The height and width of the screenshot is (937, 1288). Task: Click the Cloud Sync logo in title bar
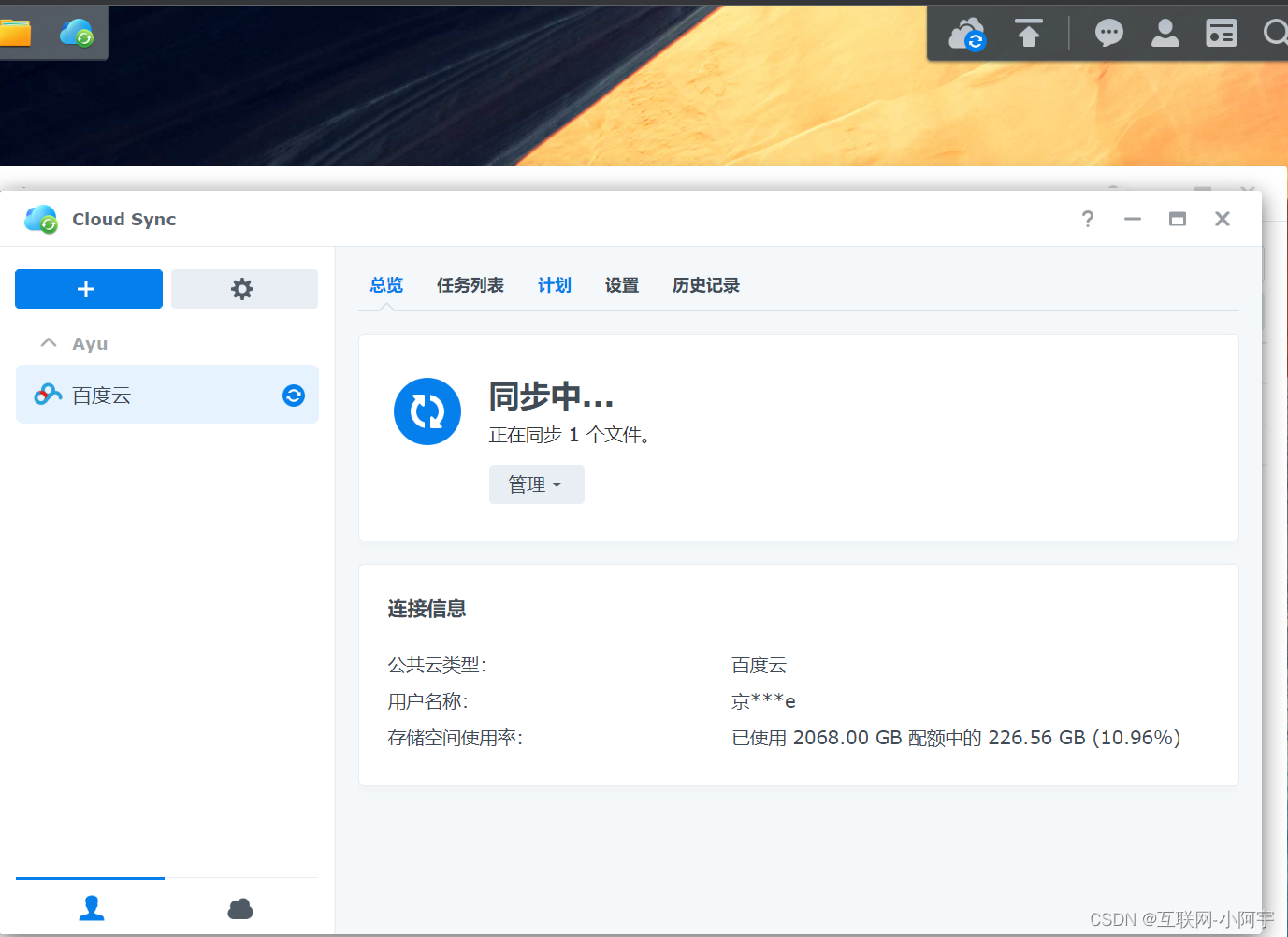coord(41,220)
